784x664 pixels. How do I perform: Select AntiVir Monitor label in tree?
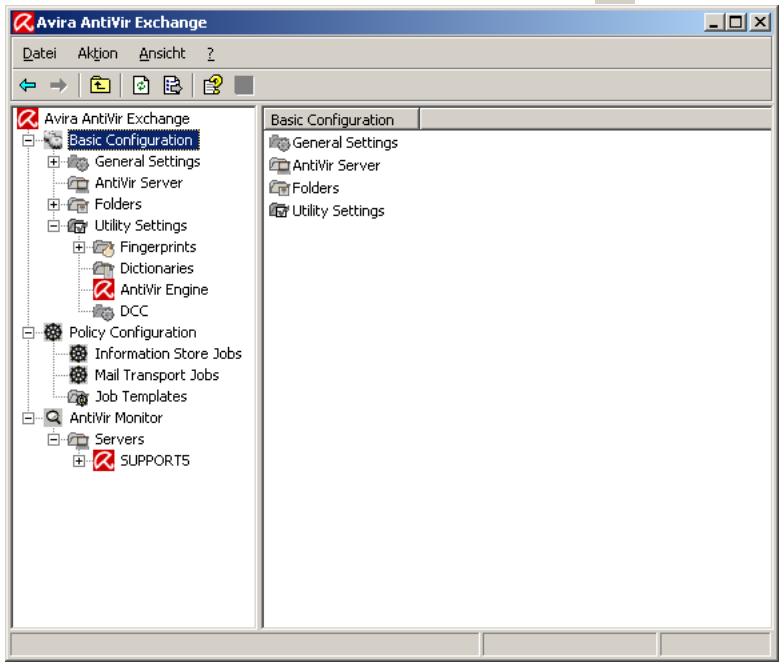(x=116, y=418)
